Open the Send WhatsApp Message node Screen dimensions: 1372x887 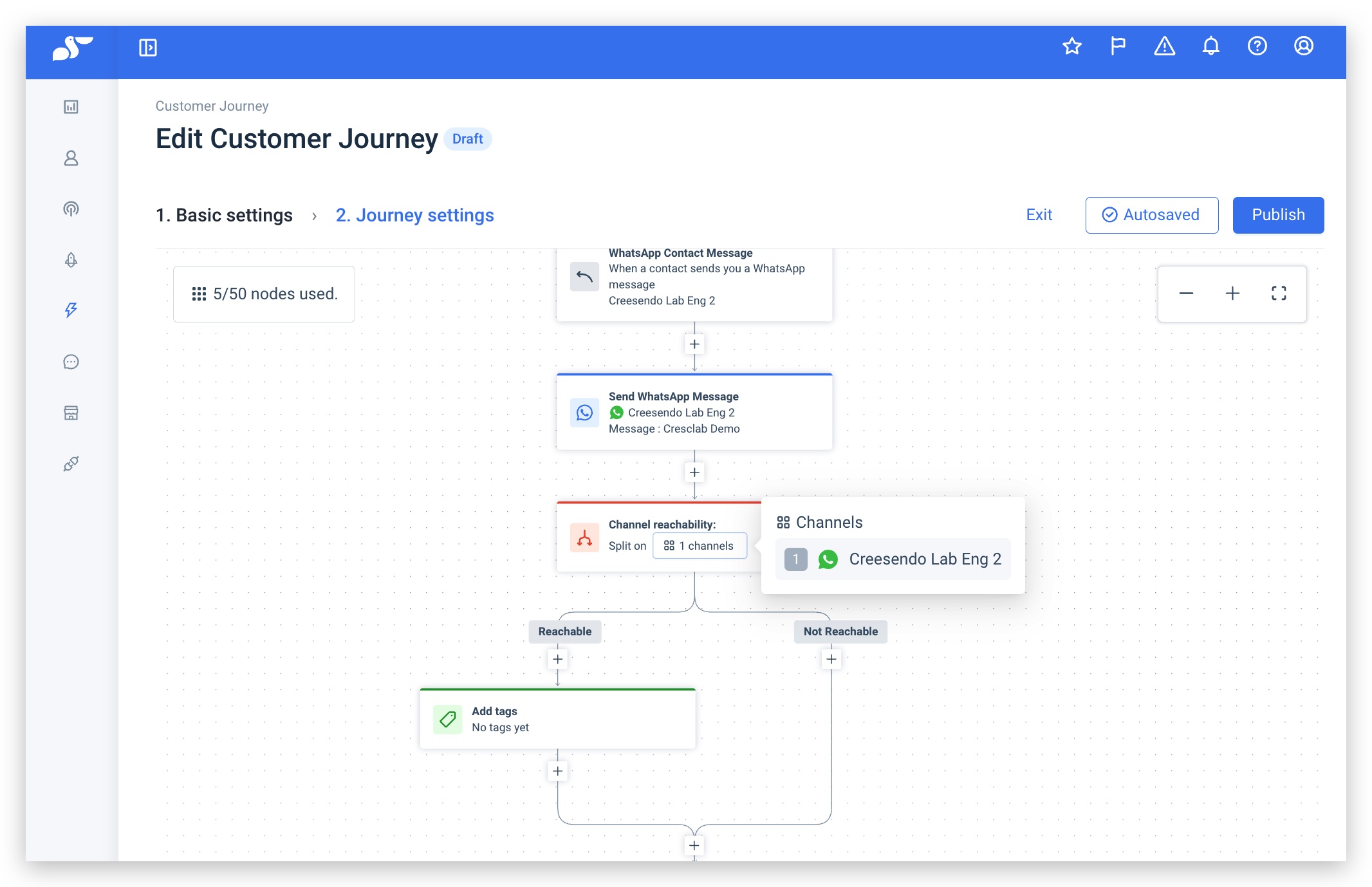point(694,412)
